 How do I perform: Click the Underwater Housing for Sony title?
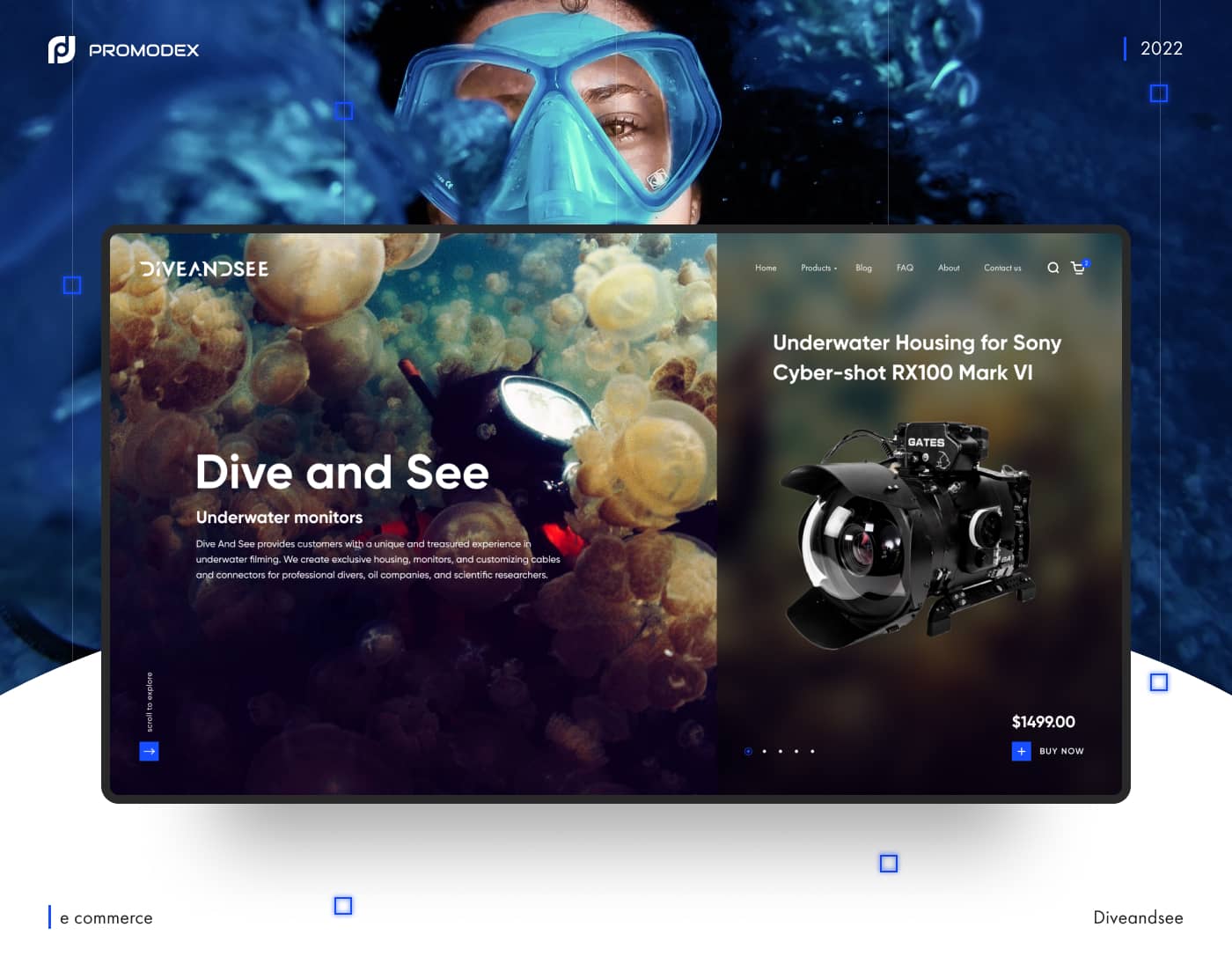(916, 357)
